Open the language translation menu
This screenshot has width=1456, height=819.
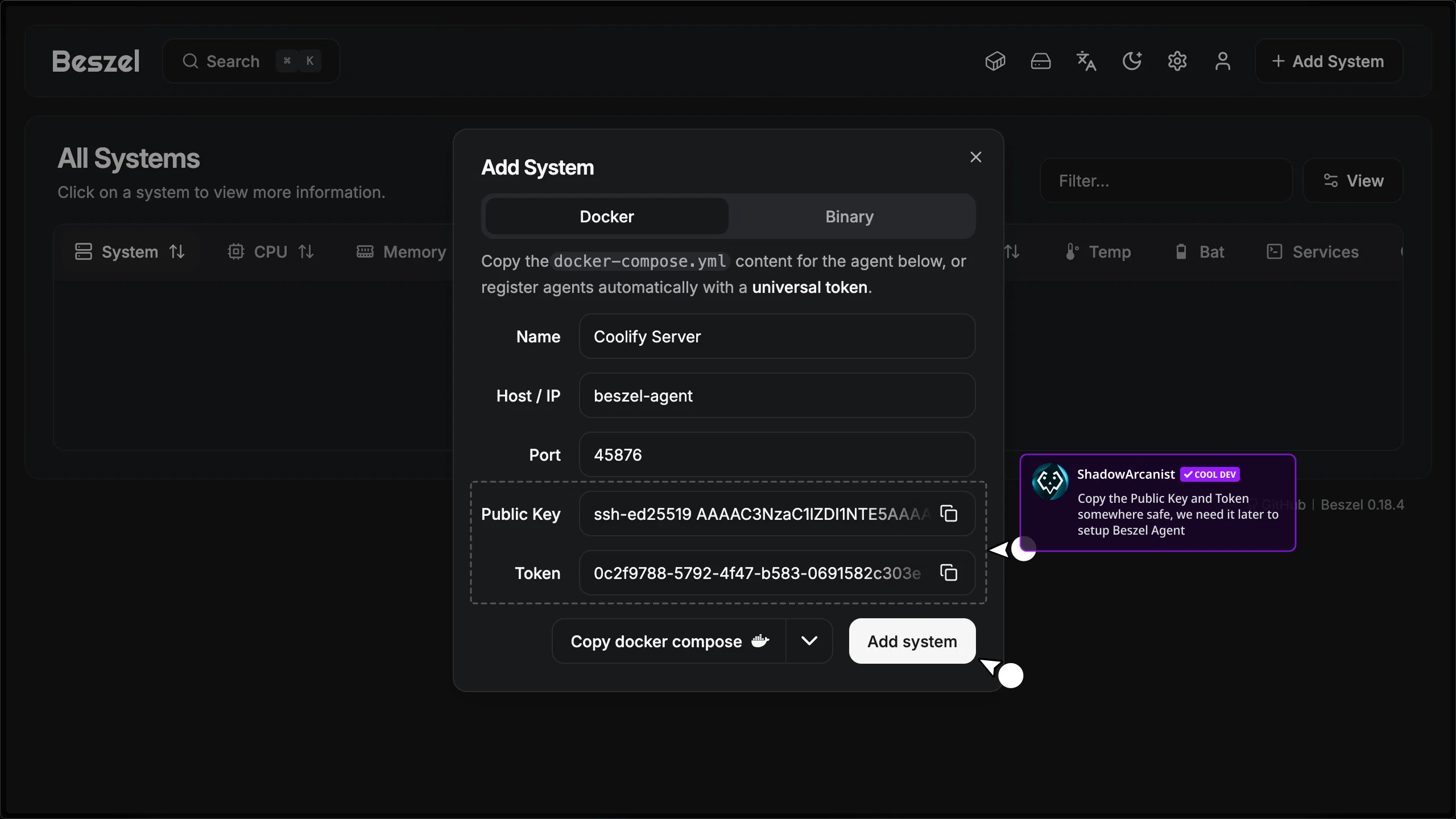point(1086,61)
